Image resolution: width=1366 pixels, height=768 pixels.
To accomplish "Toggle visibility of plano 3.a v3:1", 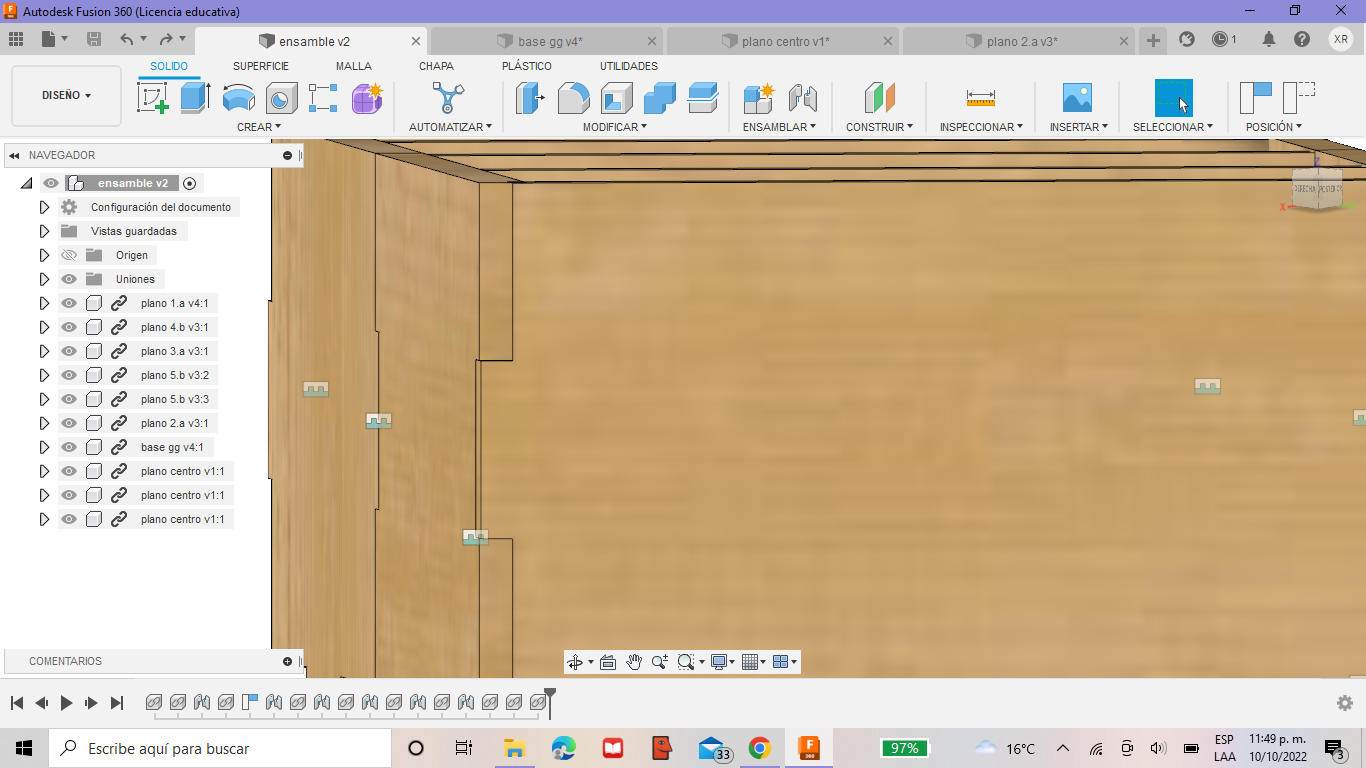I will coord(69,351).
